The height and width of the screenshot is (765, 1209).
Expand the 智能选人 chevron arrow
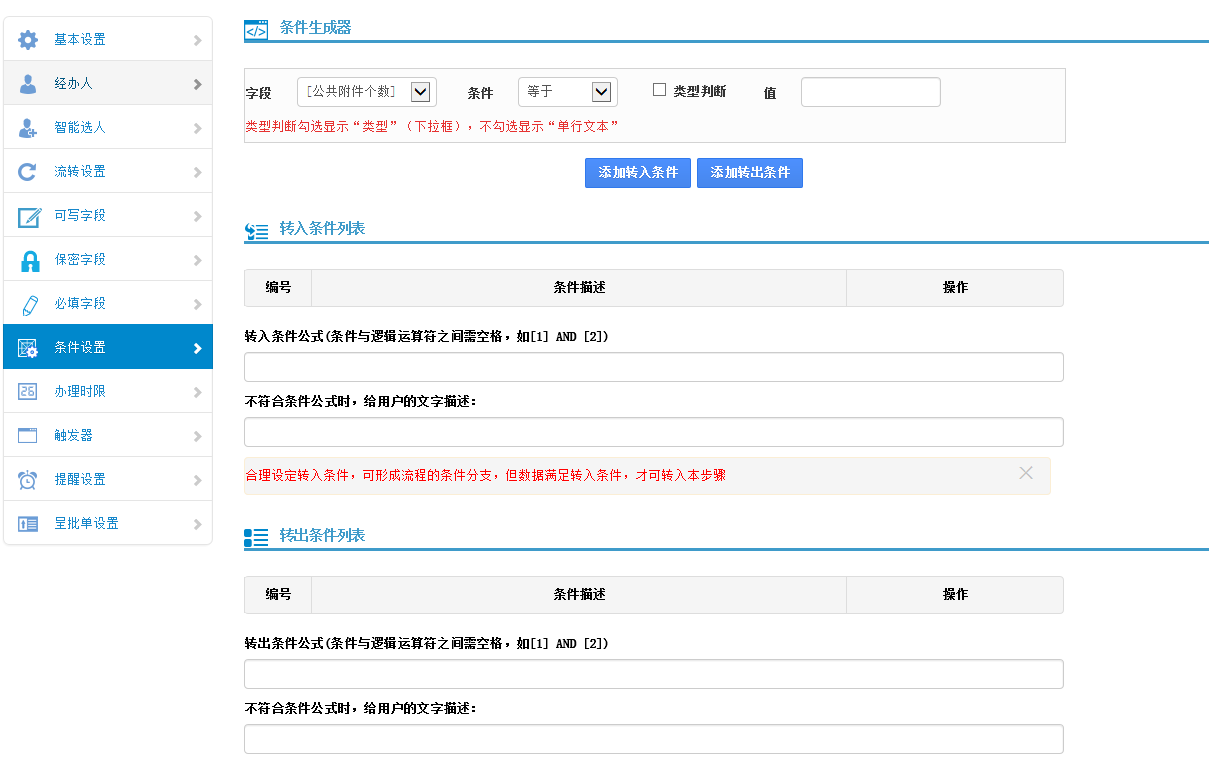[x=197, y=129]
